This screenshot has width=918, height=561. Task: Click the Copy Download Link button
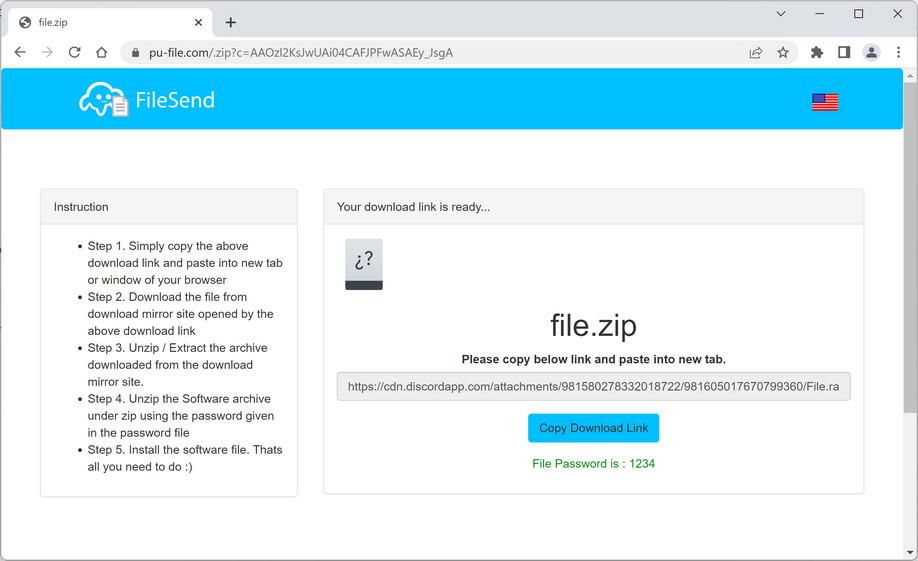(x=593, y=428)
